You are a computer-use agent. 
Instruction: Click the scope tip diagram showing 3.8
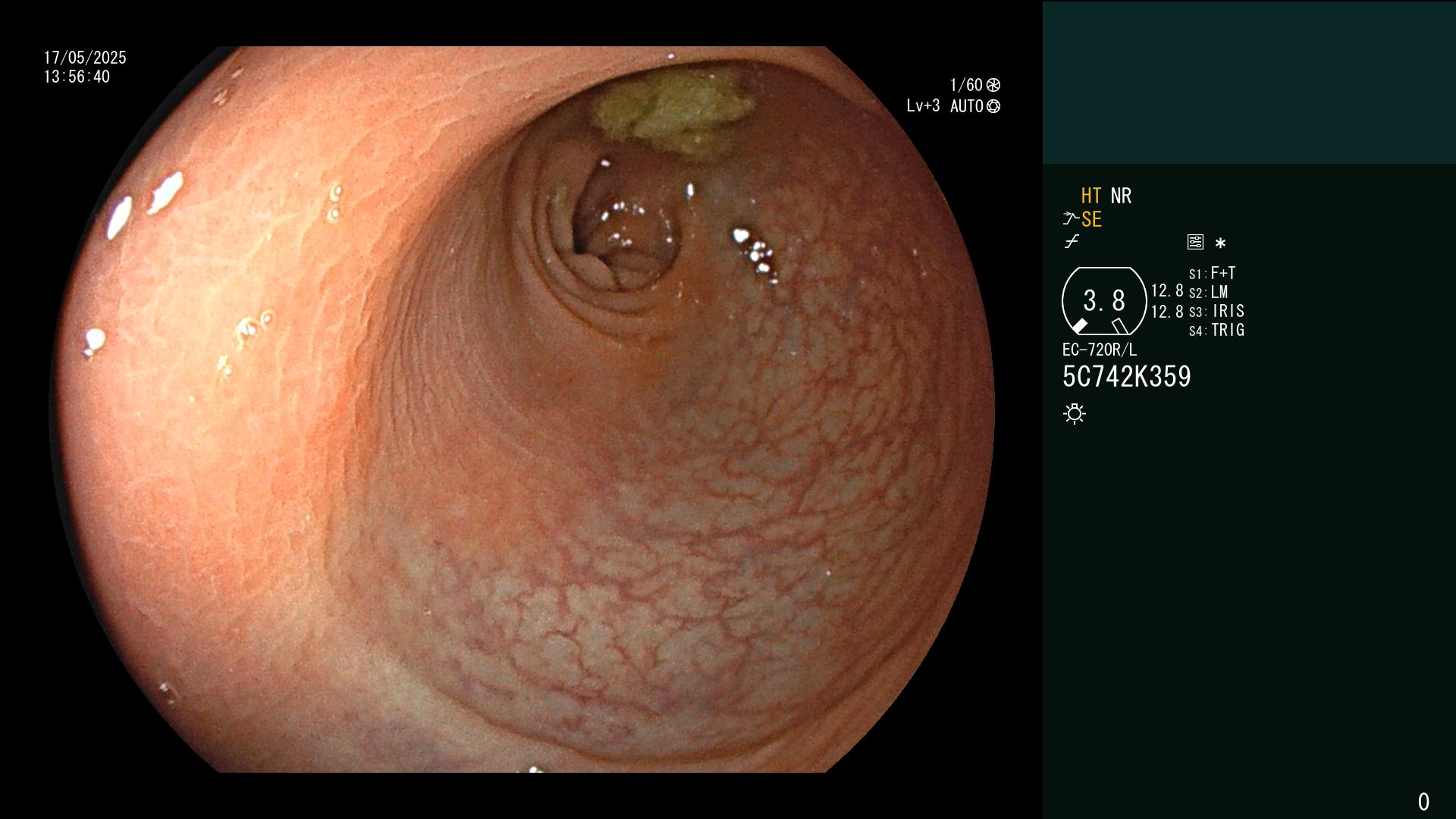(1104, 301)
